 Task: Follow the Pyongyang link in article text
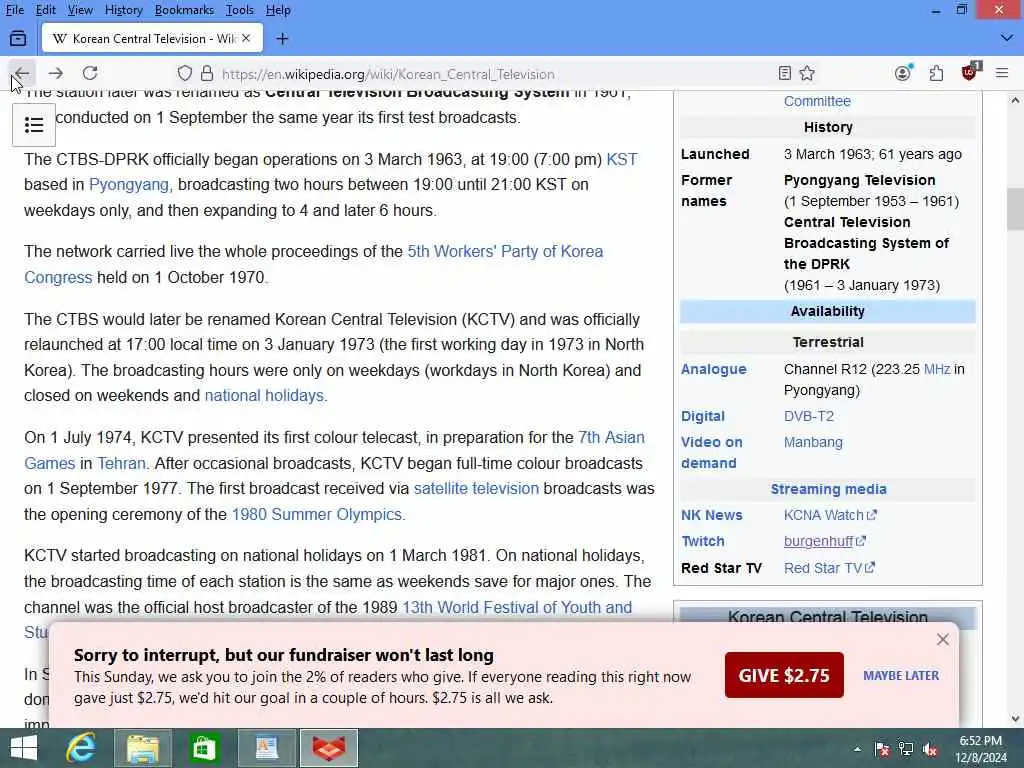click(x=129, y=185)
